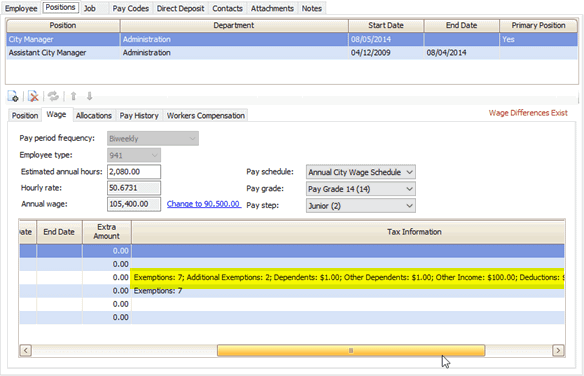This screenshot has height=376, width=584.
Task: Click the wage grid's End Date header
Action: coord(59,232)
